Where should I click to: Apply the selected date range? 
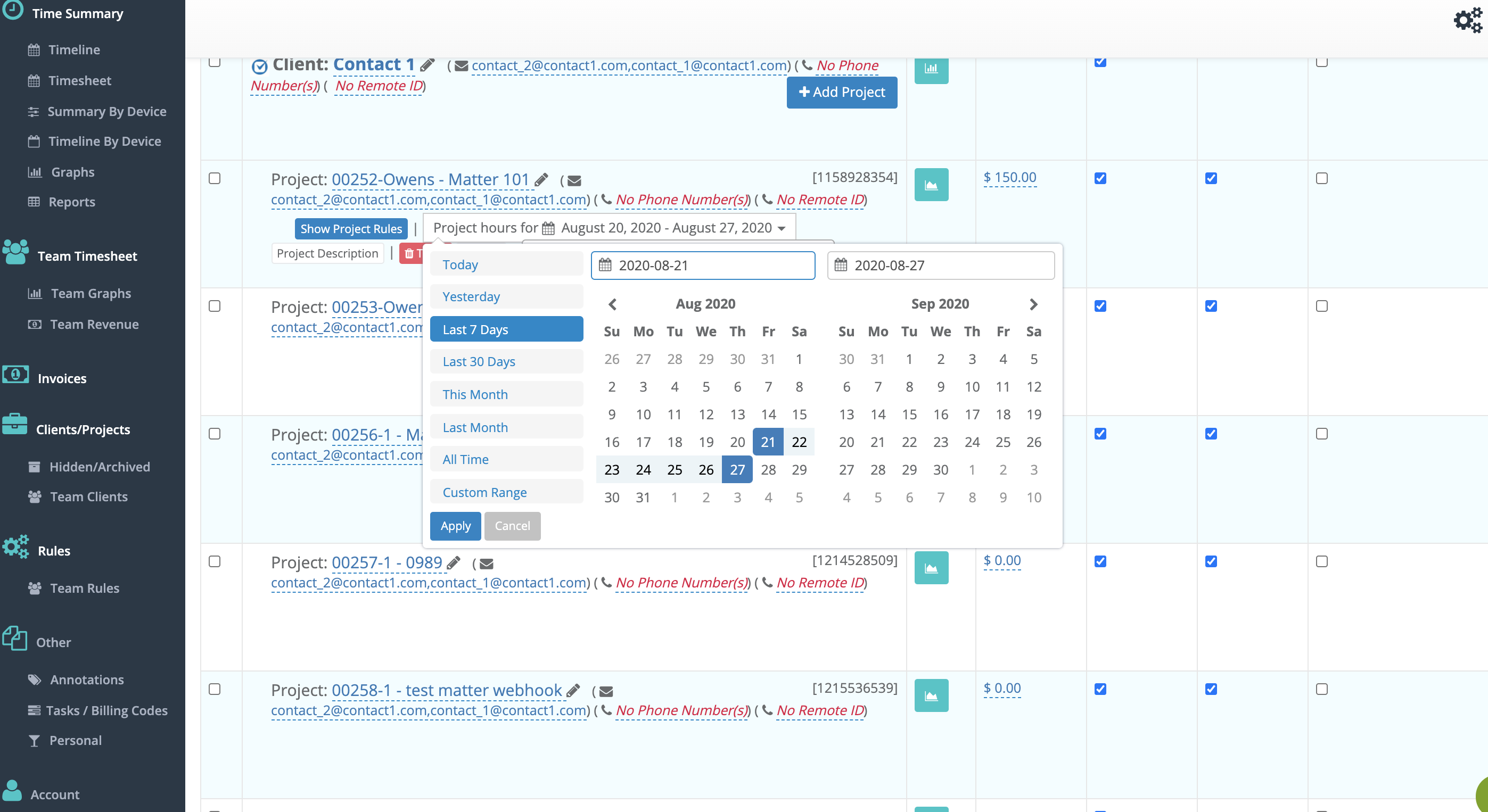455,526
